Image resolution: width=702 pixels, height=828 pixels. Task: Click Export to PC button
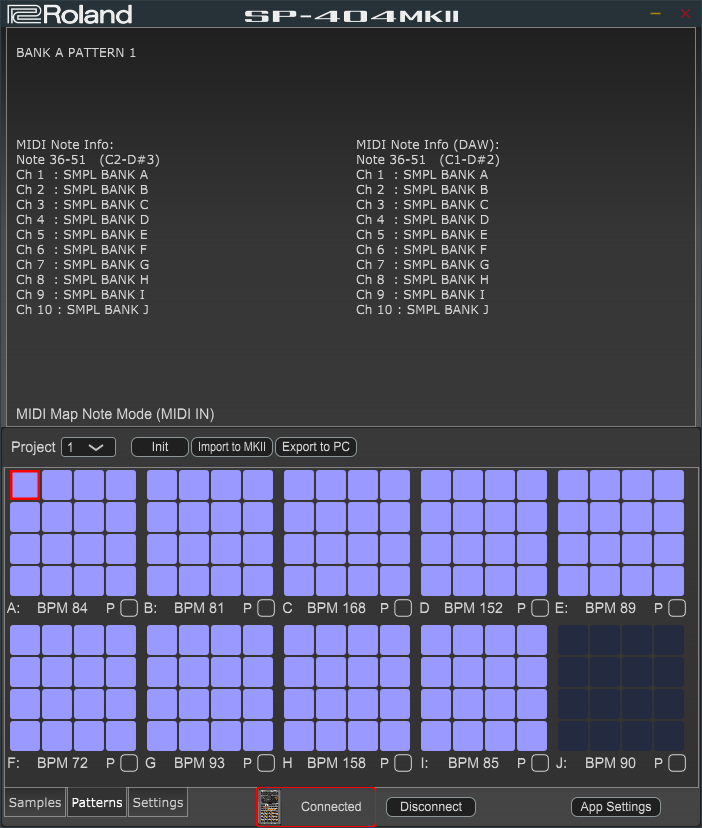click(316, 447)
